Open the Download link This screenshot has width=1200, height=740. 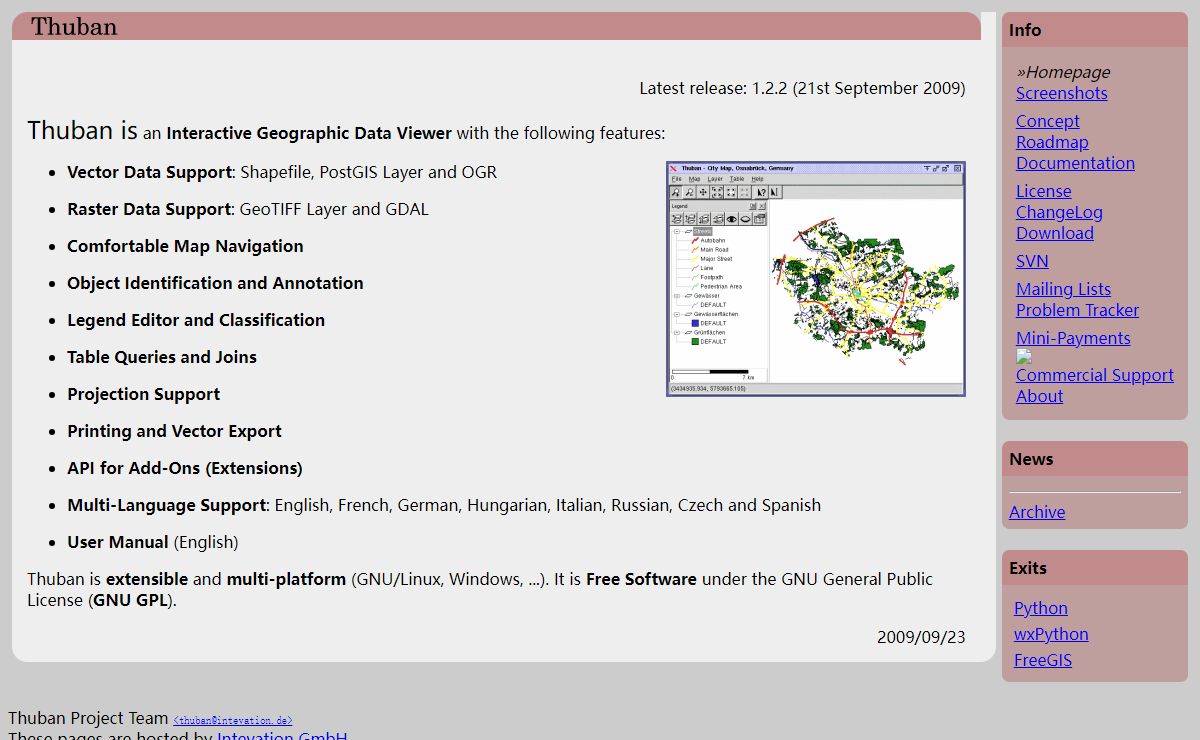[1055, 233]
